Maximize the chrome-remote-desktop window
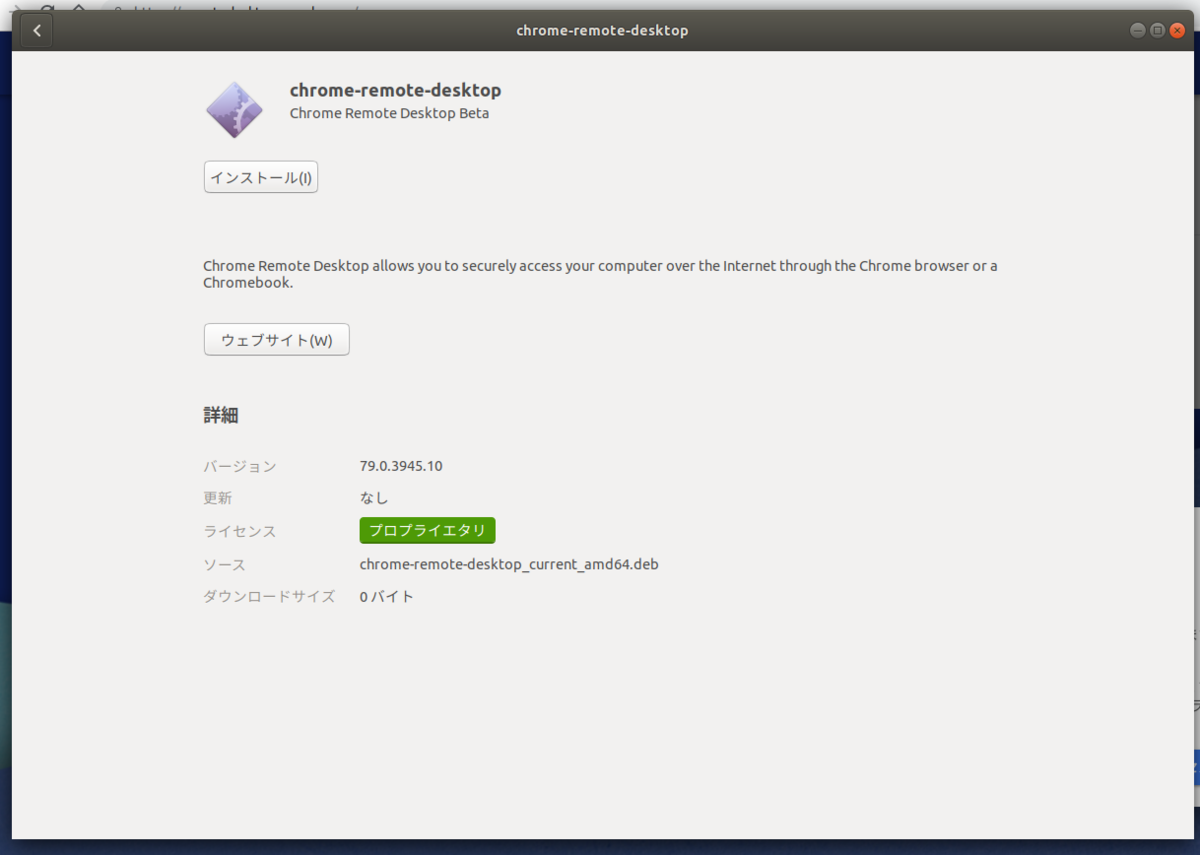The height and width of the screenshot is (855, 1200). [x=1157, y=30]
